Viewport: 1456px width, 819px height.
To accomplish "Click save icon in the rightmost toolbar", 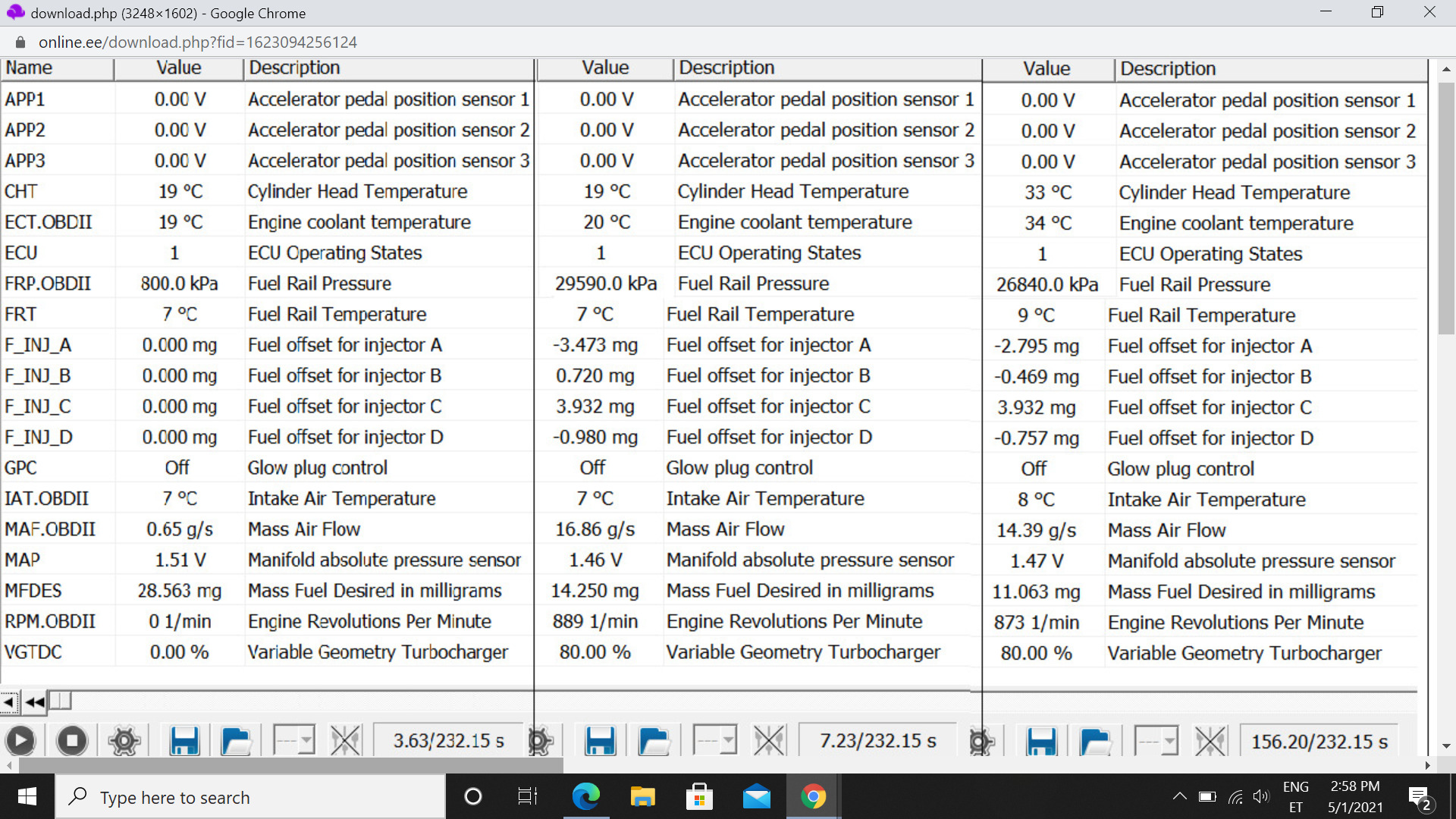I will click(1041, 741).
